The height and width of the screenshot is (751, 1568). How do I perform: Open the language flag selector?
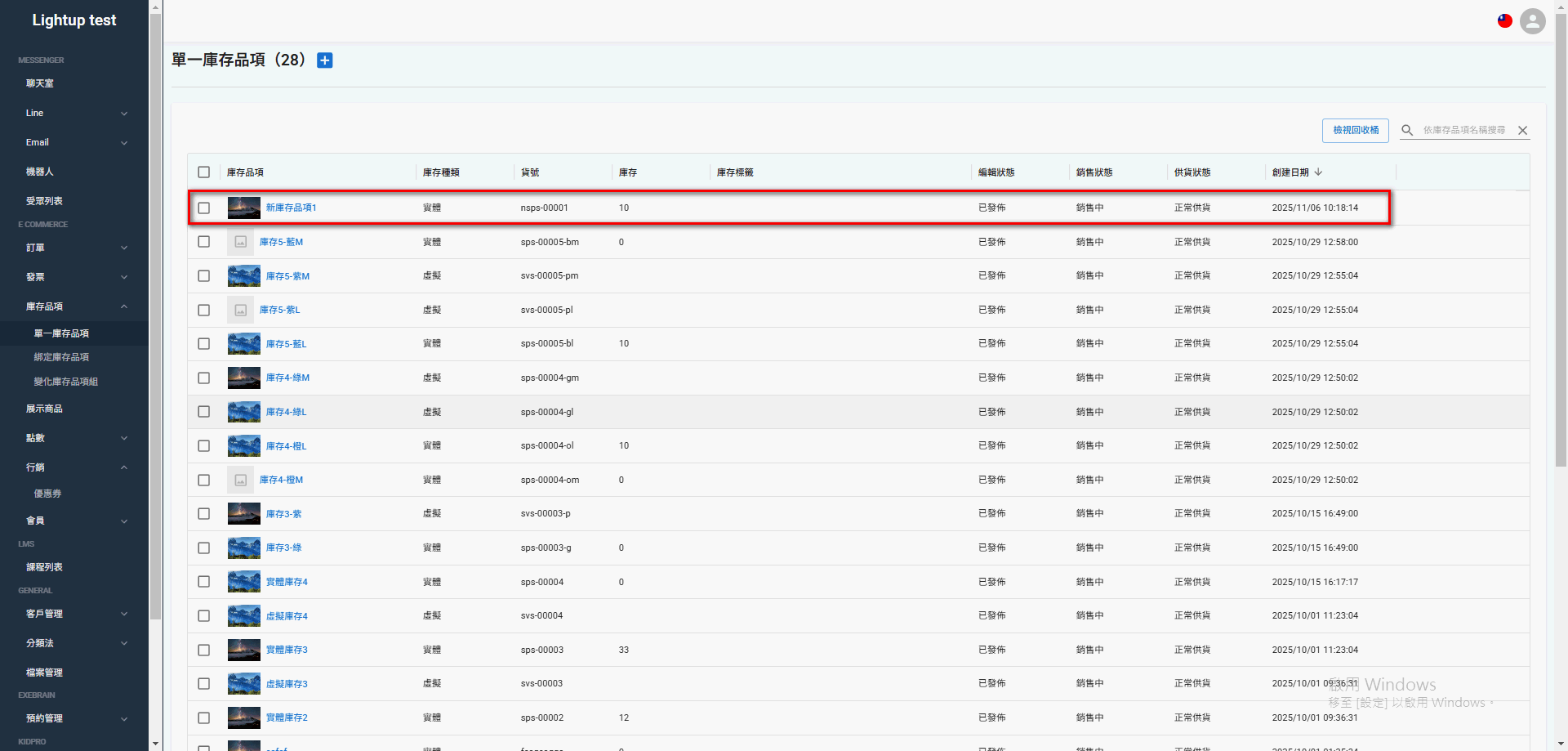pos(1505,21)
